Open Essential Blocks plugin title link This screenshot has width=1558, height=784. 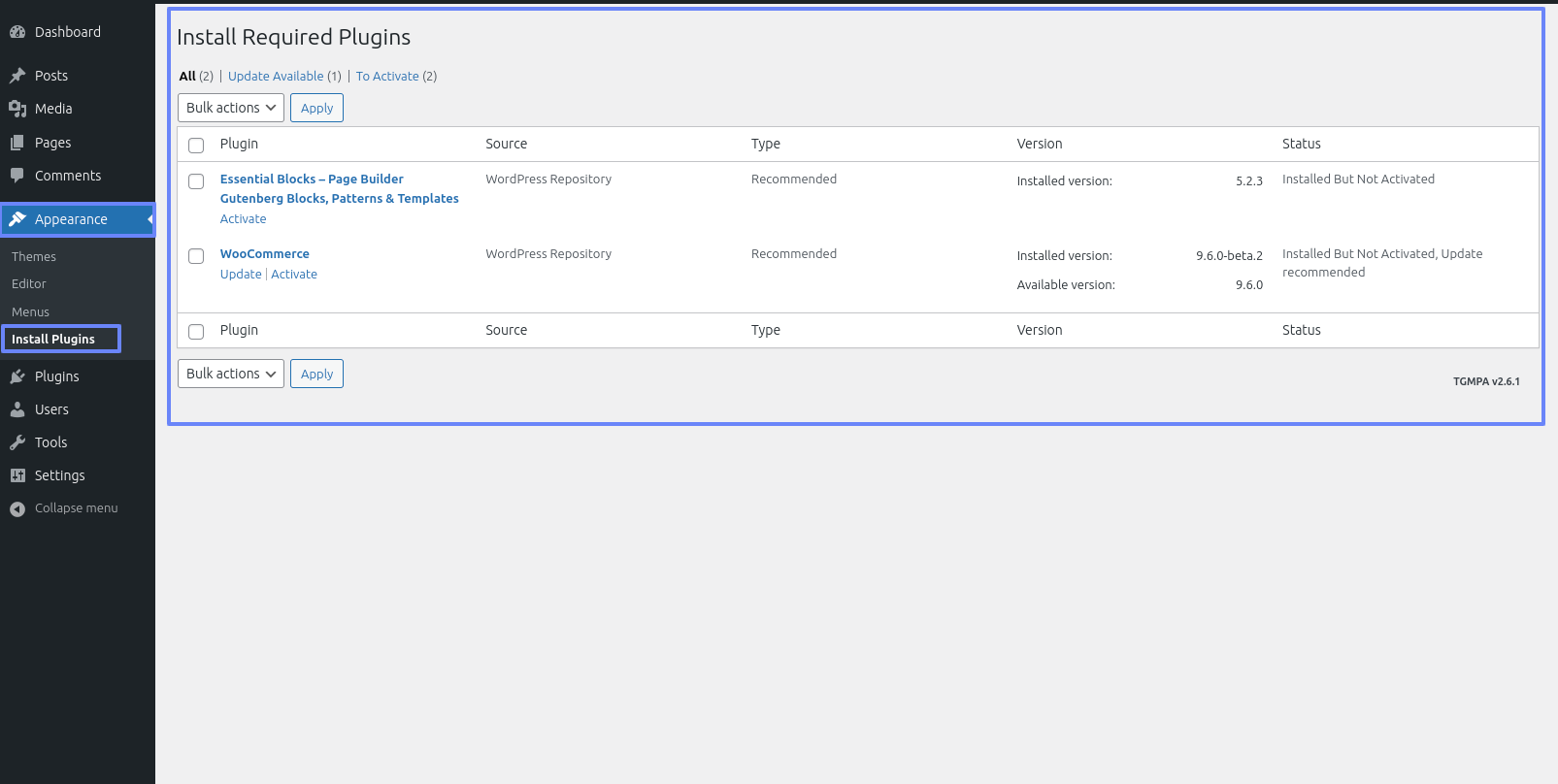[x=340, y=188]
